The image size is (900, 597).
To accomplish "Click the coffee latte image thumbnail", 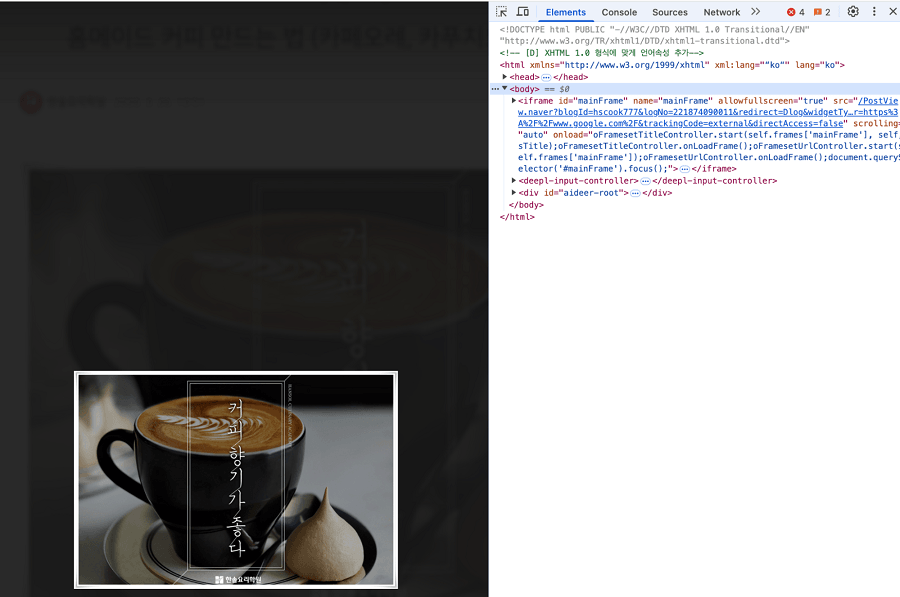I will coord(236,480).
